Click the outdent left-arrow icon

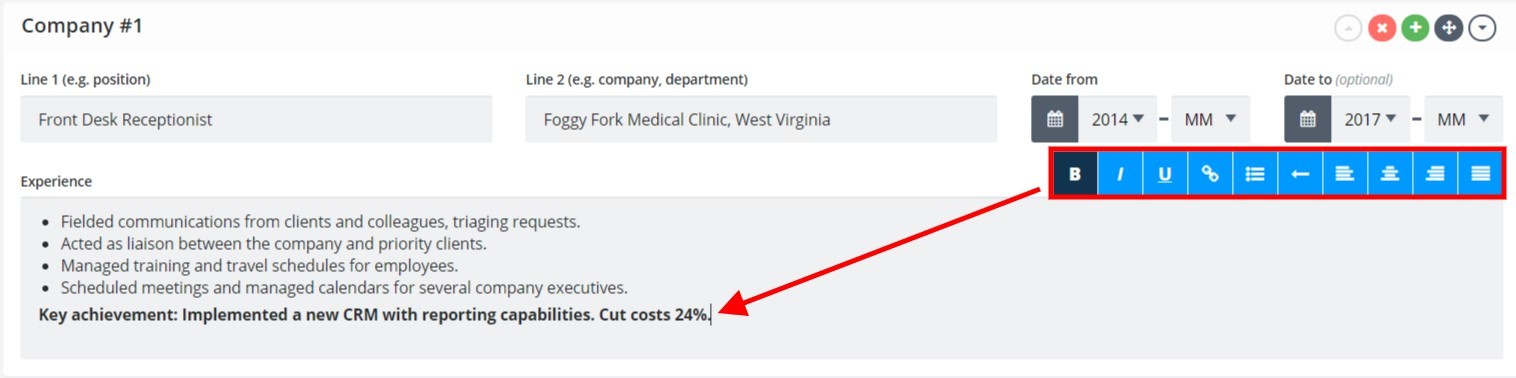tap(1300, 173)
